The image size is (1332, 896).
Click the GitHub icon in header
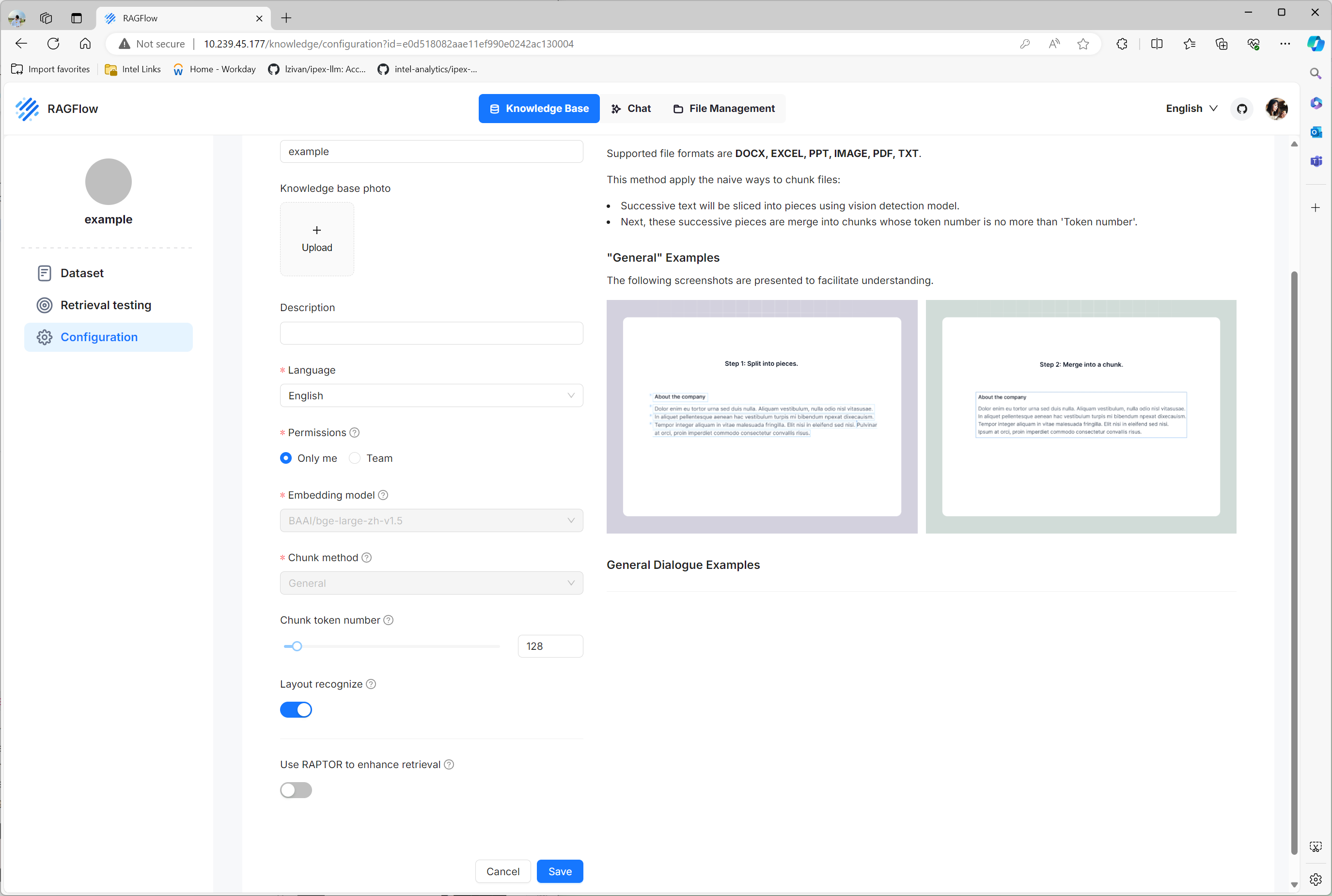click(1242, 109)
